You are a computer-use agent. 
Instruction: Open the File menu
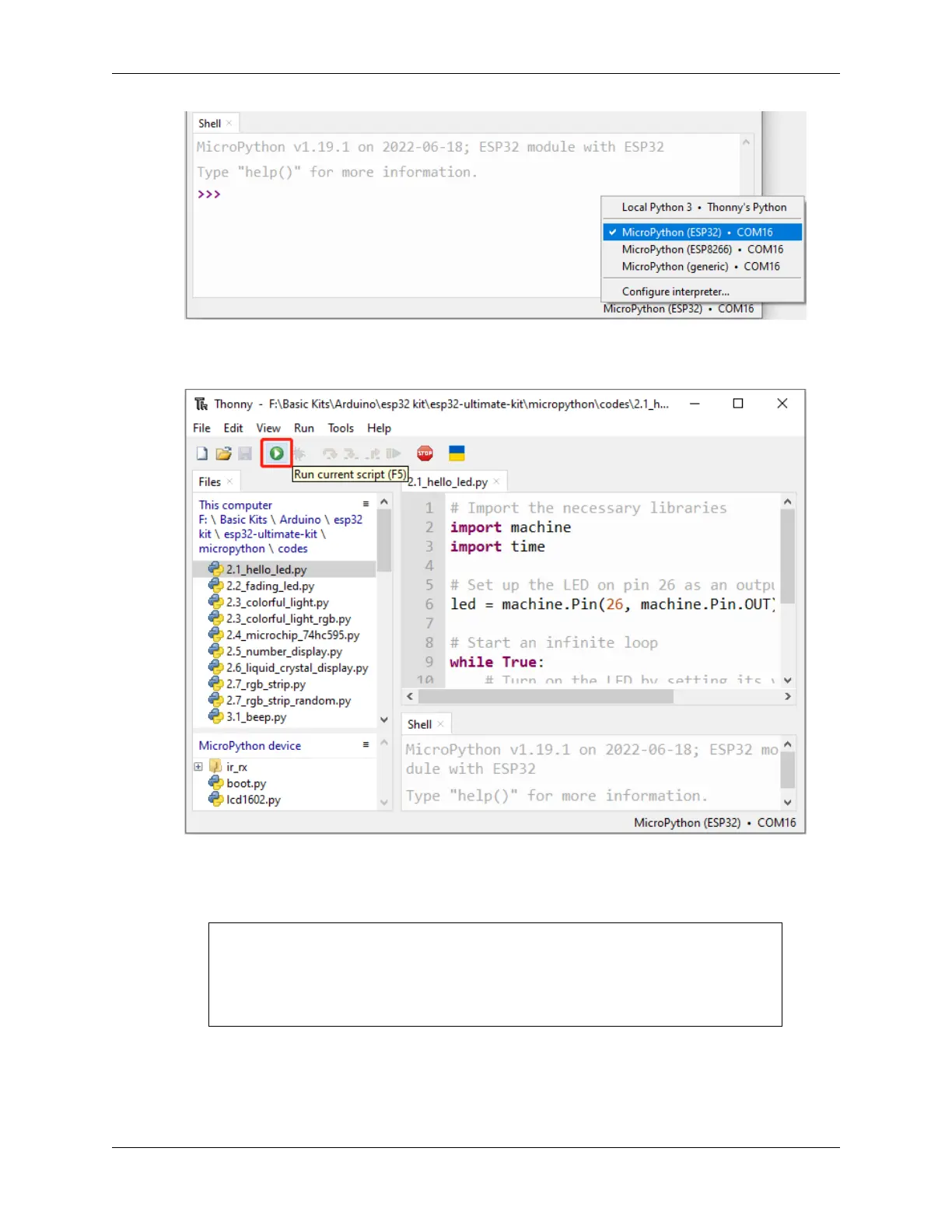coord(201,428)
